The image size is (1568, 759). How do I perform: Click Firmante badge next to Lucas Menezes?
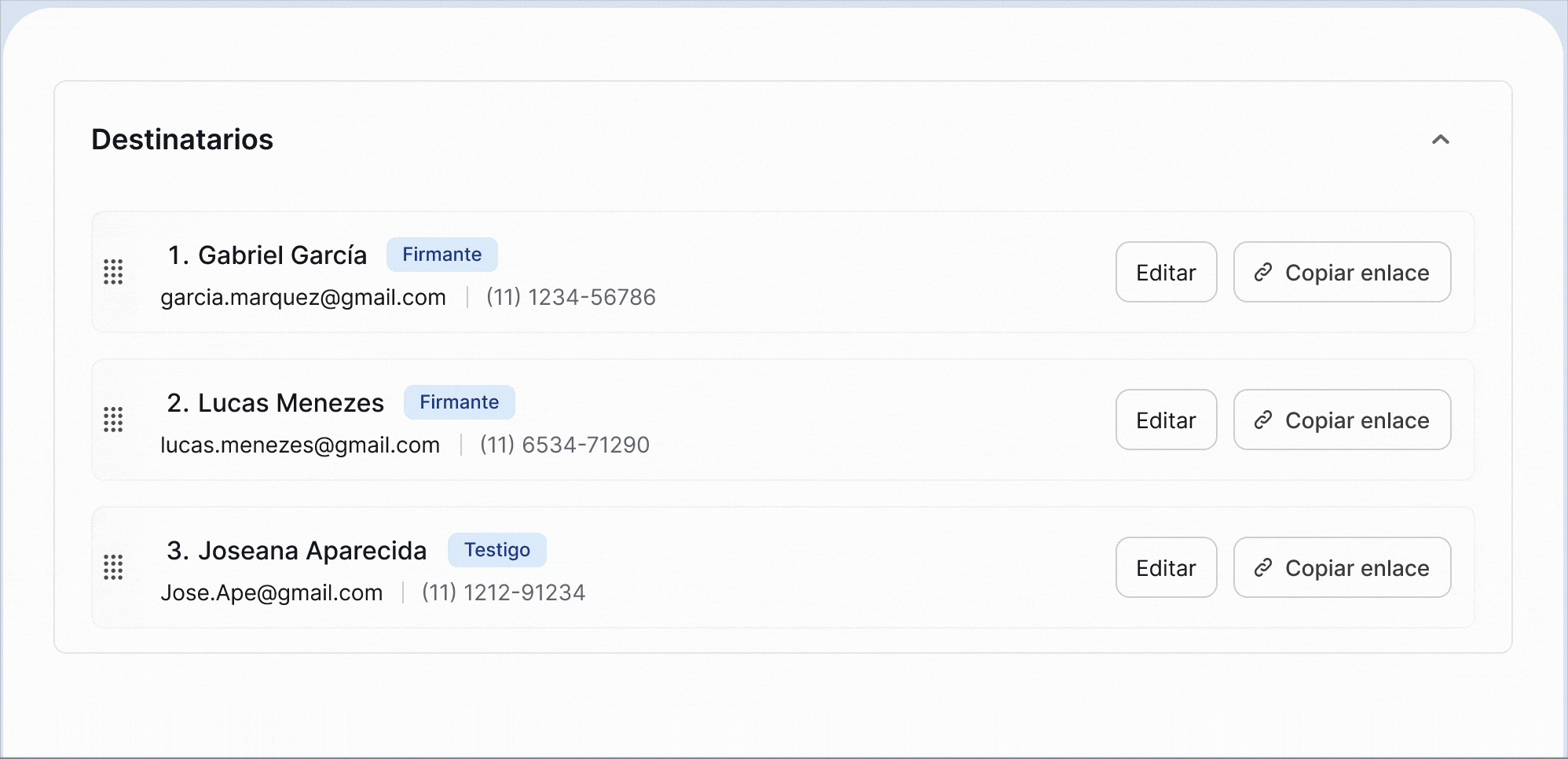[459, 402]
